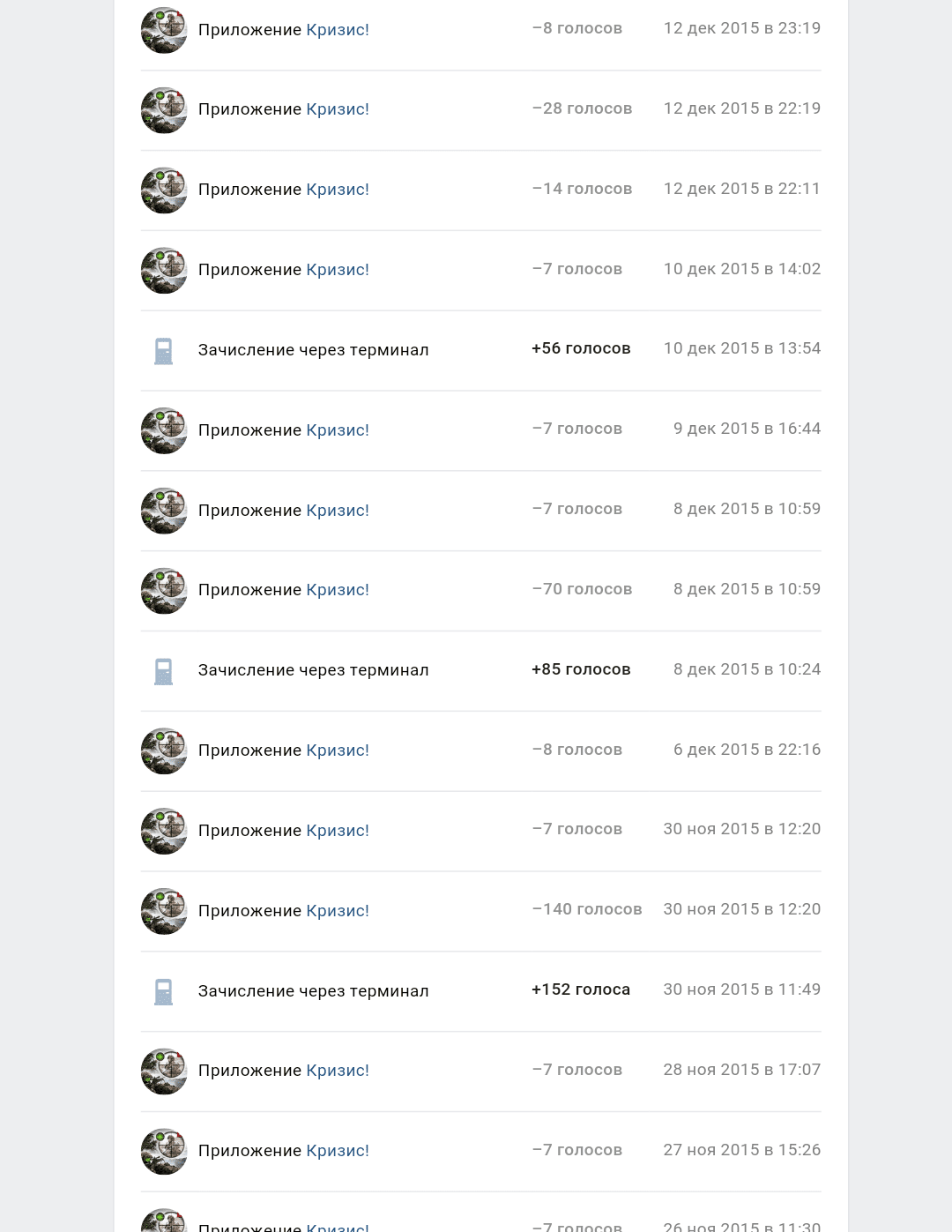The width and height of the screenshot is (952, 1232).
Task: Click terminal icon in +152 голоса row
Action: [x=164, y=992]
